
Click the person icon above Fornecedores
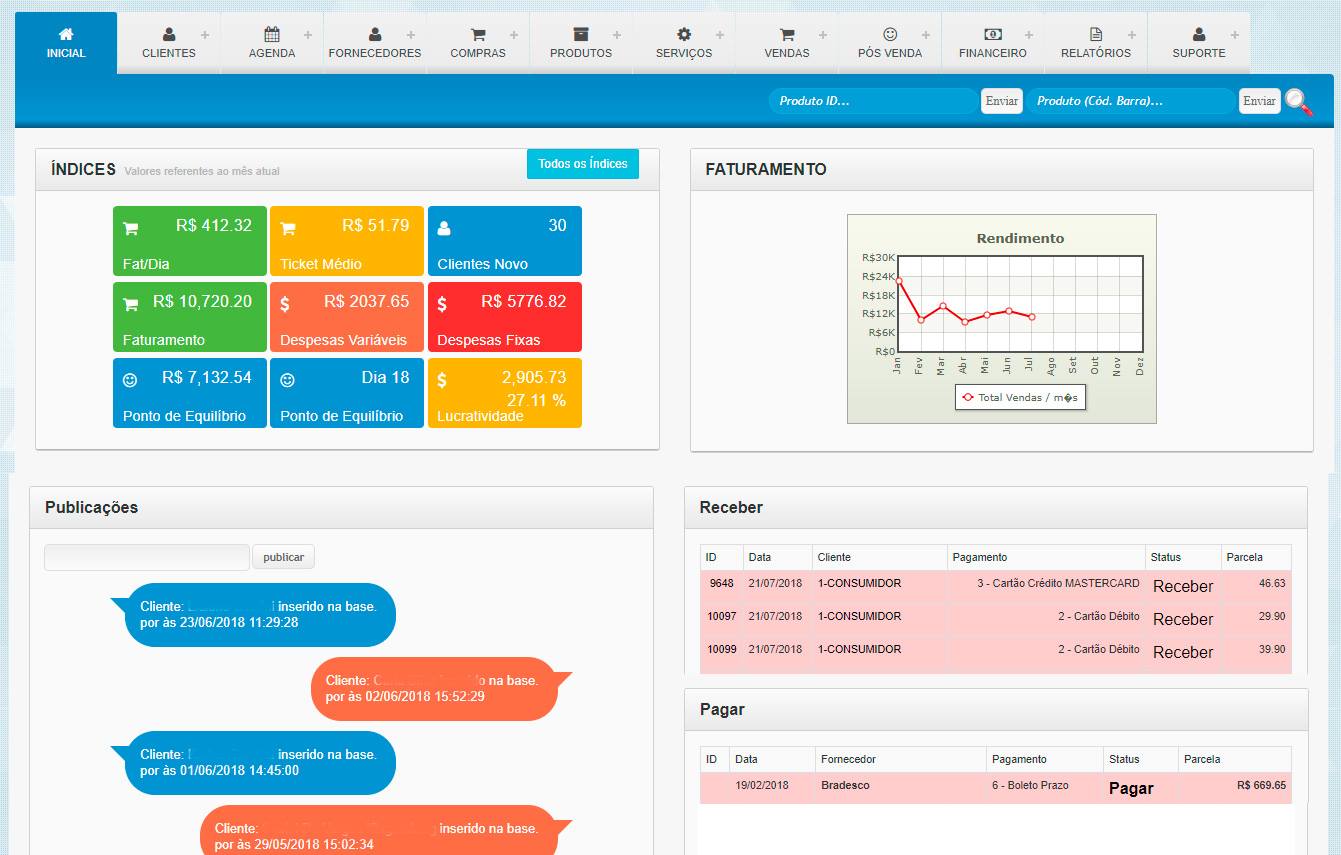pyautogui.click(x=375, y=34)
